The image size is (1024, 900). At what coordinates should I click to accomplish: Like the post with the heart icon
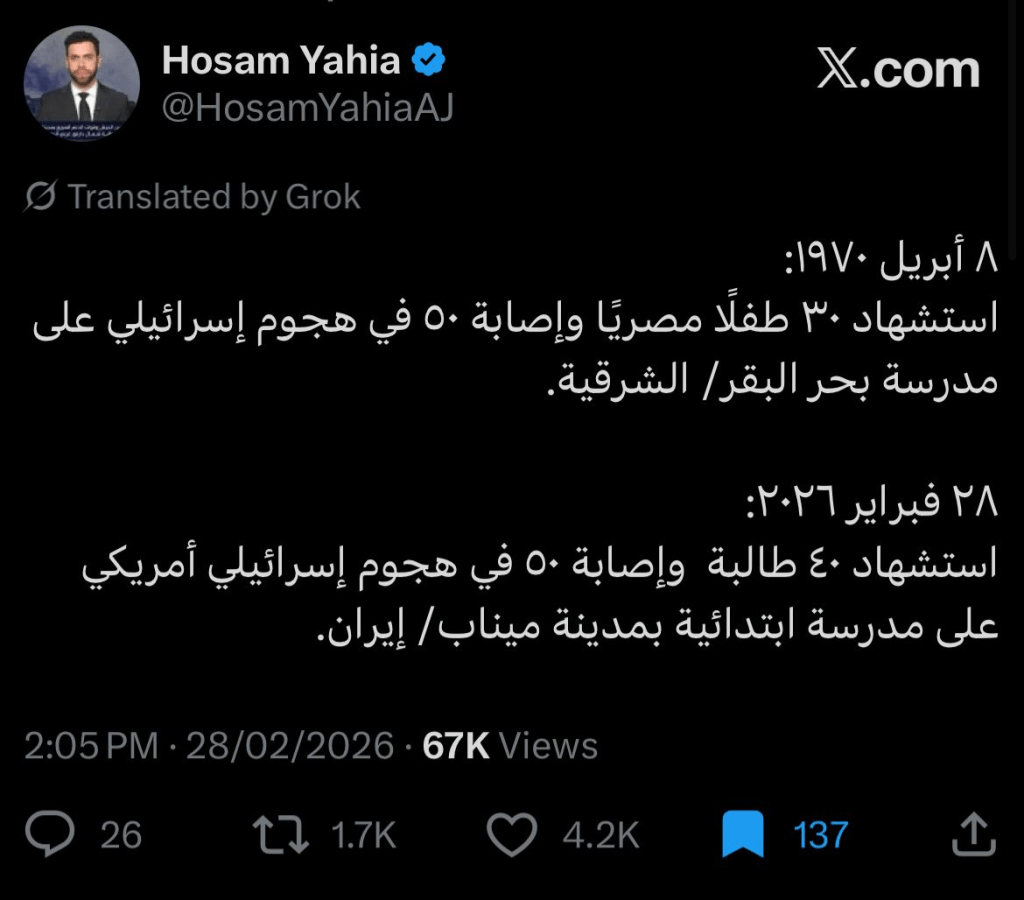coord(513,834)
